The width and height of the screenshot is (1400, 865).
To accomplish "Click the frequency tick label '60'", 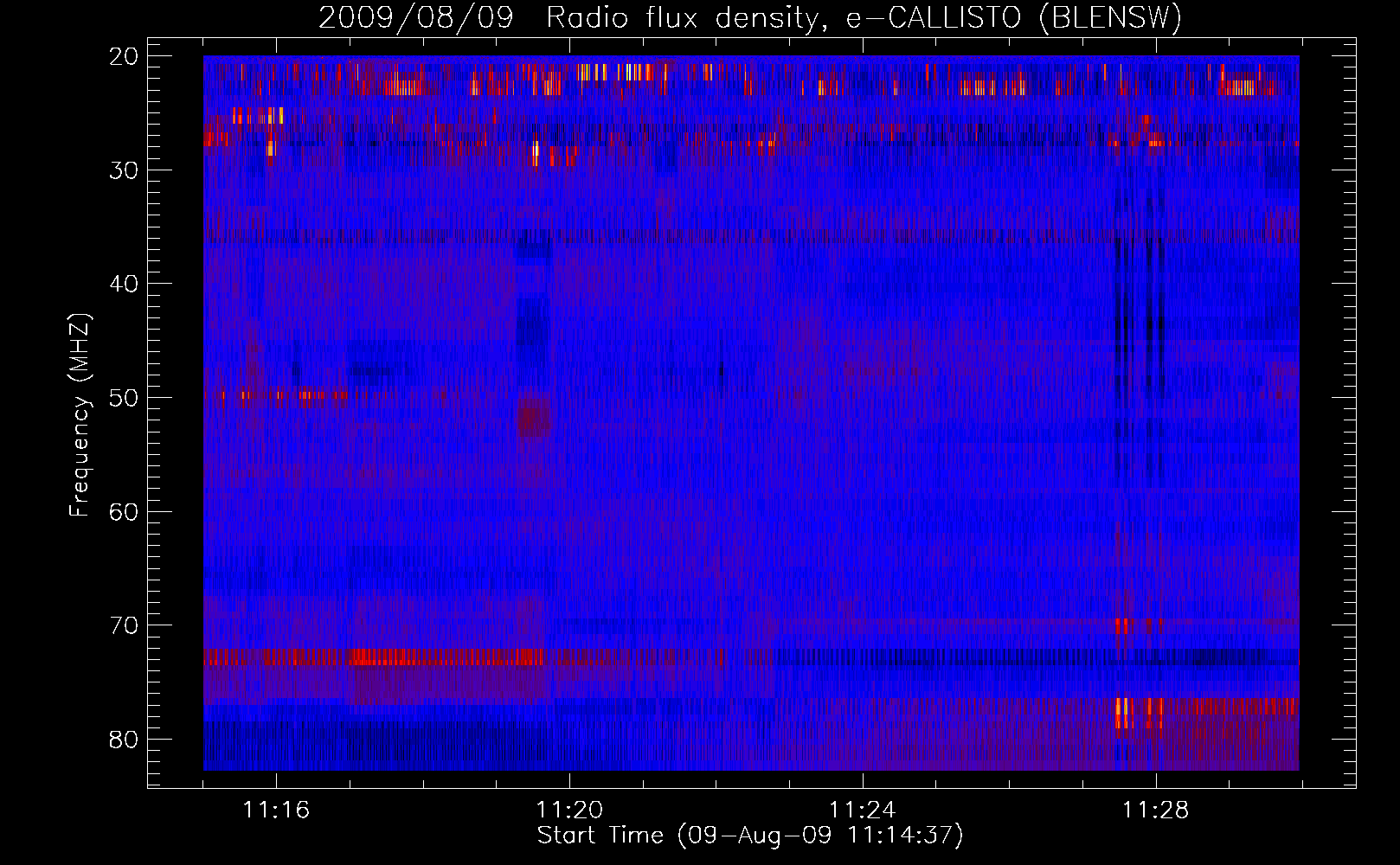I will pyautogui.click(x=125, y=512).
